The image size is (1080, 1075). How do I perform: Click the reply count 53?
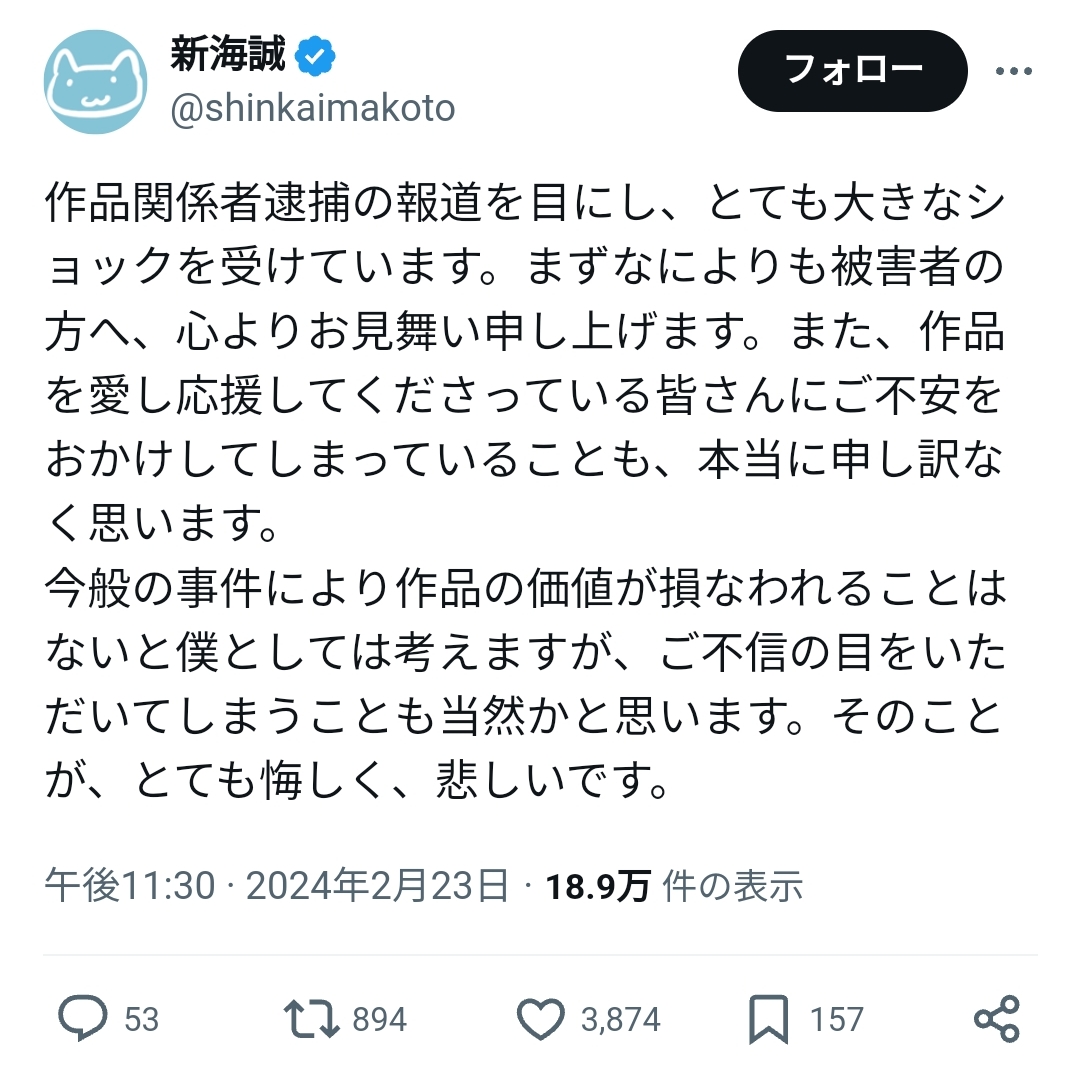pyautogui.click(x=142, y=1019)
